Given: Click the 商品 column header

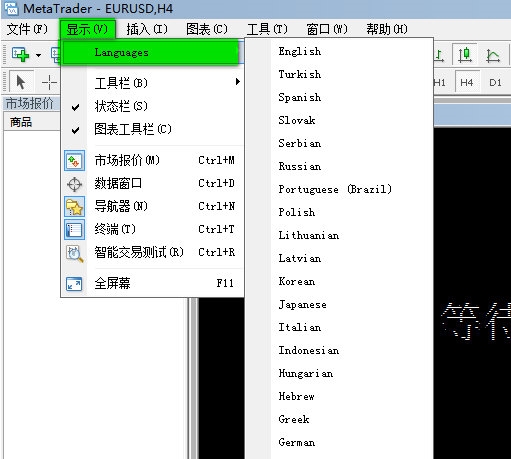Looking at the screenshot, I should (x=21, y=122).
